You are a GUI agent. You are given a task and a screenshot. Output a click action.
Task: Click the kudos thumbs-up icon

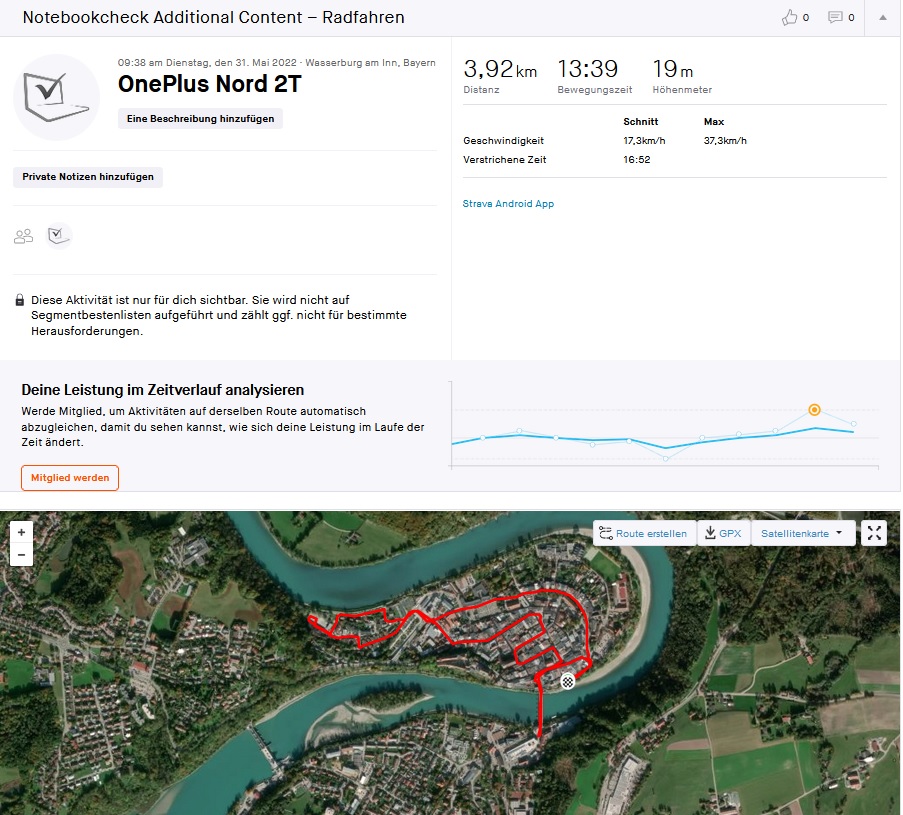(790, 17)
